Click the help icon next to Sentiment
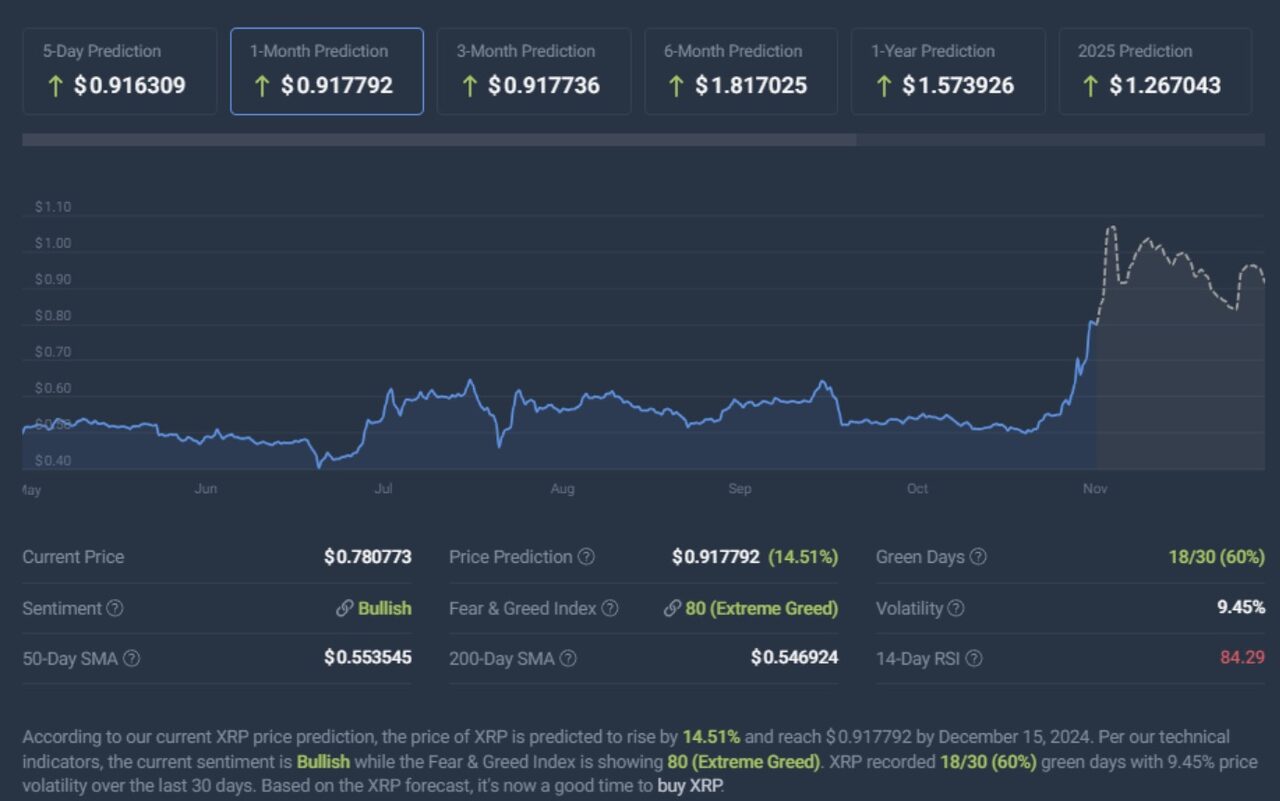This screenshot has height=801, width=1280. tap(115, 608)
